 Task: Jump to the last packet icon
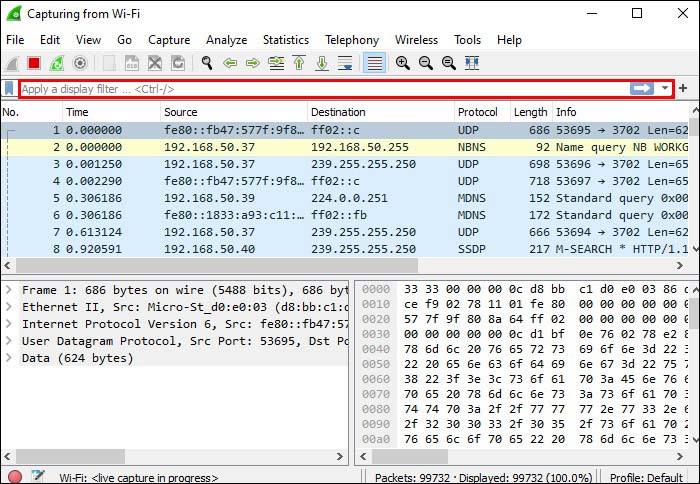pos(322,63)
